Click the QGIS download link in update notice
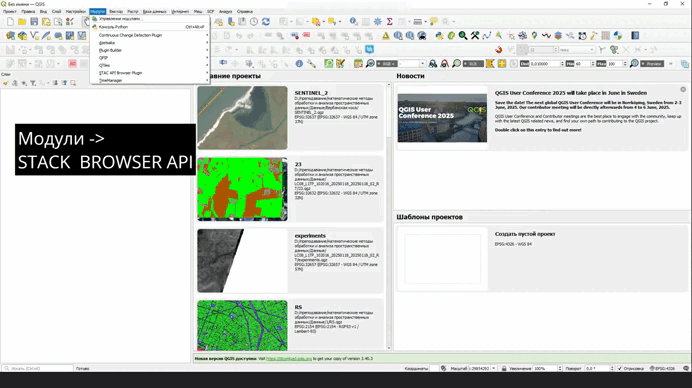Viewport: 692px width, 388px height. click(289, 359)
